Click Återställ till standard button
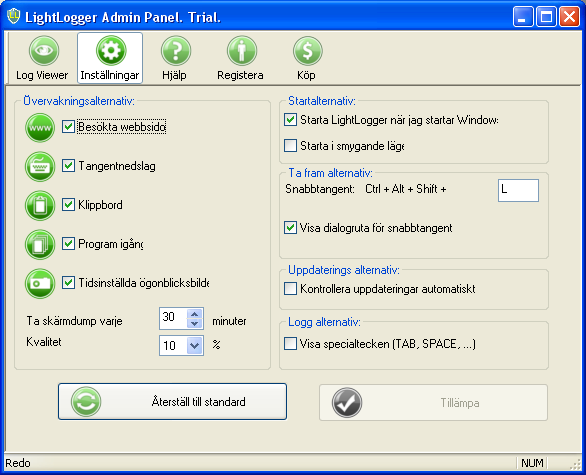This screenshot has height=475, width=586. point(172,402)
